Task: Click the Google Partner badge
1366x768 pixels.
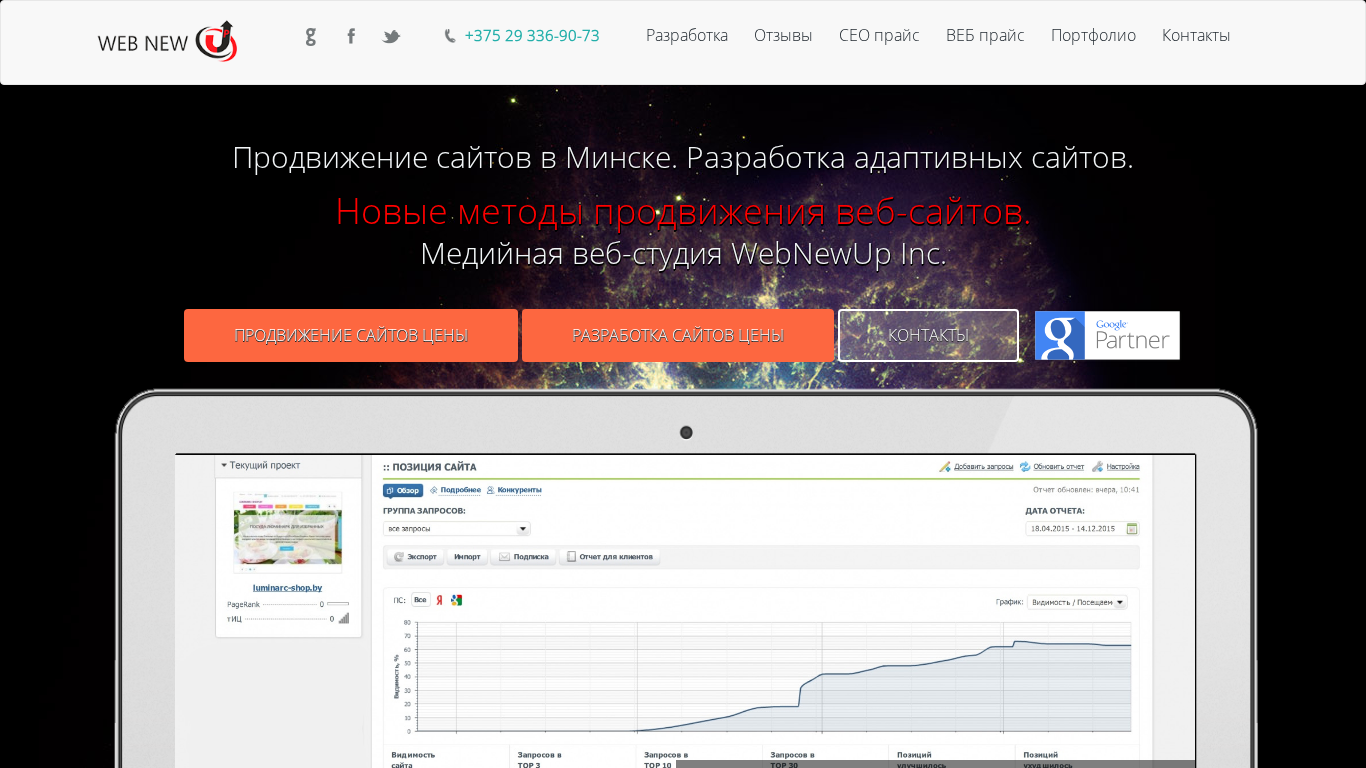Action: coord(1107,336)
